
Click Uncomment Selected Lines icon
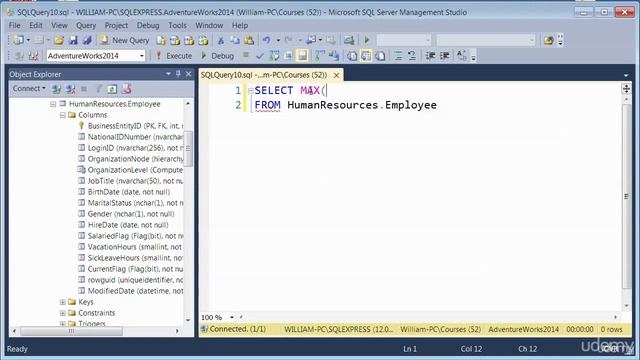412,56
